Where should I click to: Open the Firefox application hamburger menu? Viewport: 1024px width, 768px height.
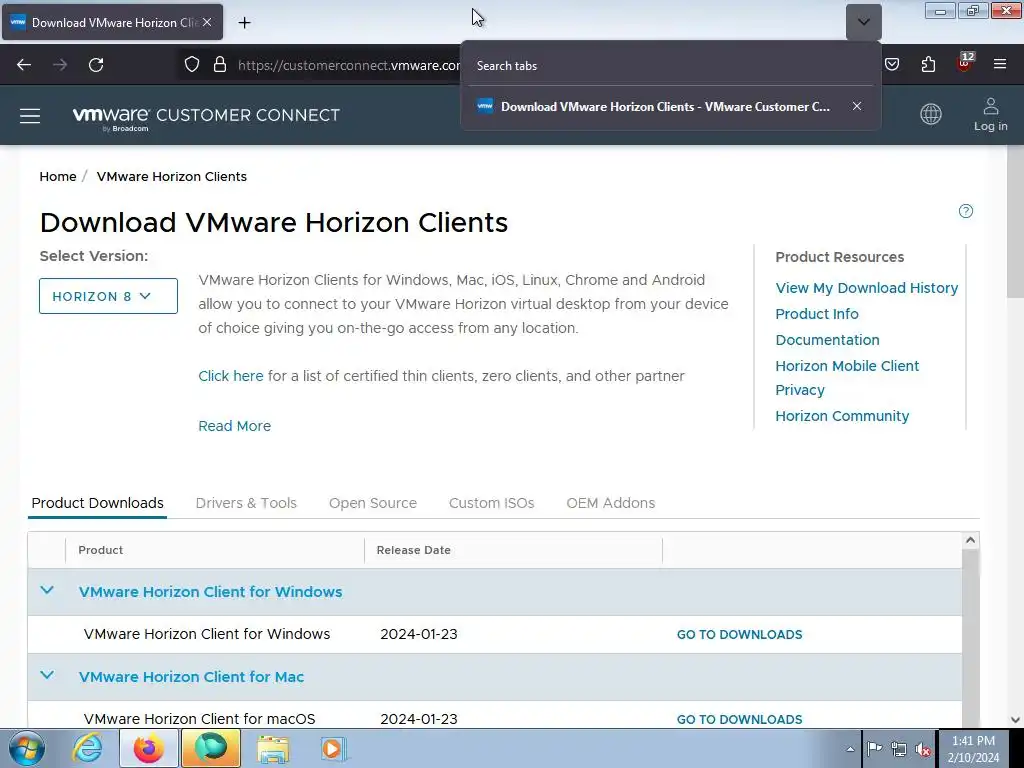point(1000,64)
